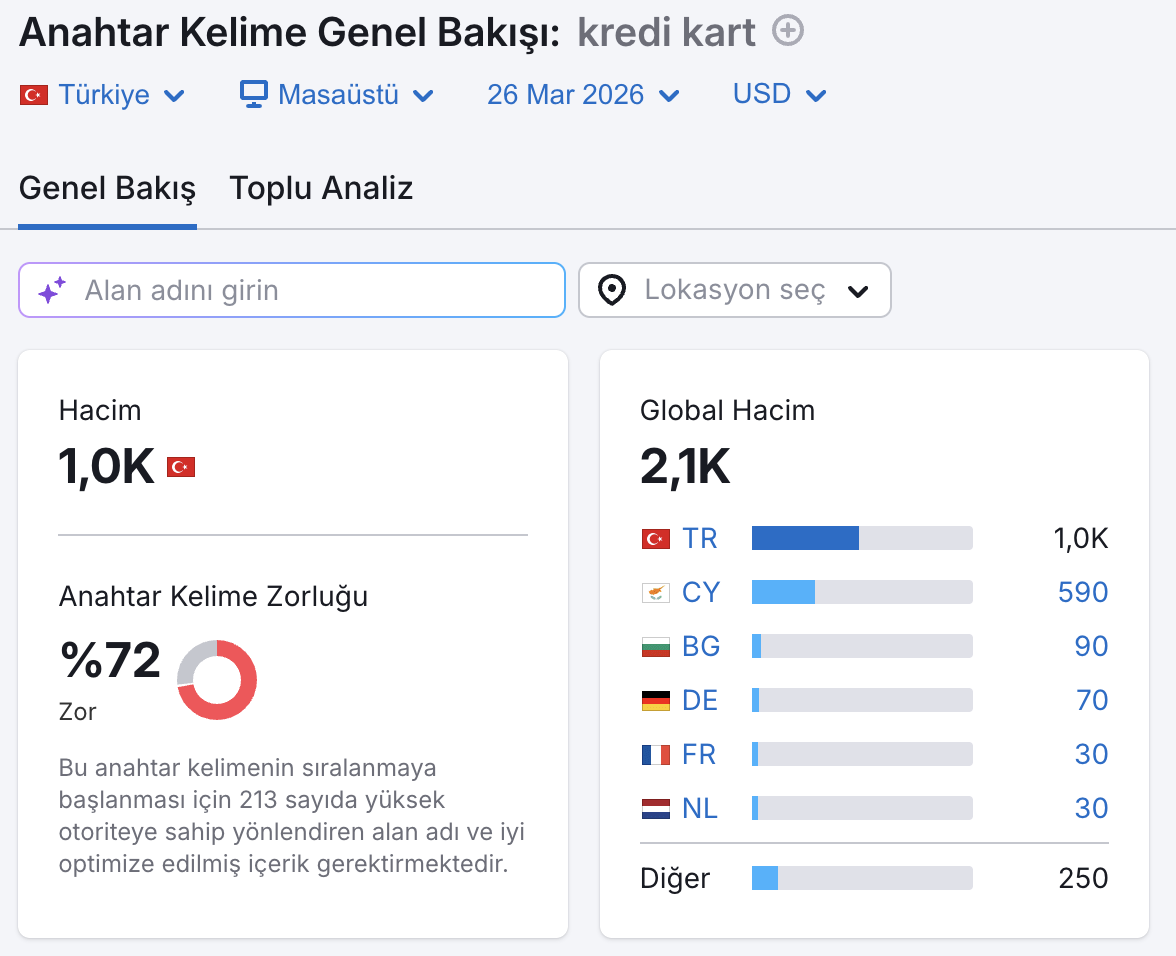Image resolution: width=1176 pixels, height=956 pixels.
Task: Click the desktop monitor icon near Masaüstü
Action: pos(254,94)
